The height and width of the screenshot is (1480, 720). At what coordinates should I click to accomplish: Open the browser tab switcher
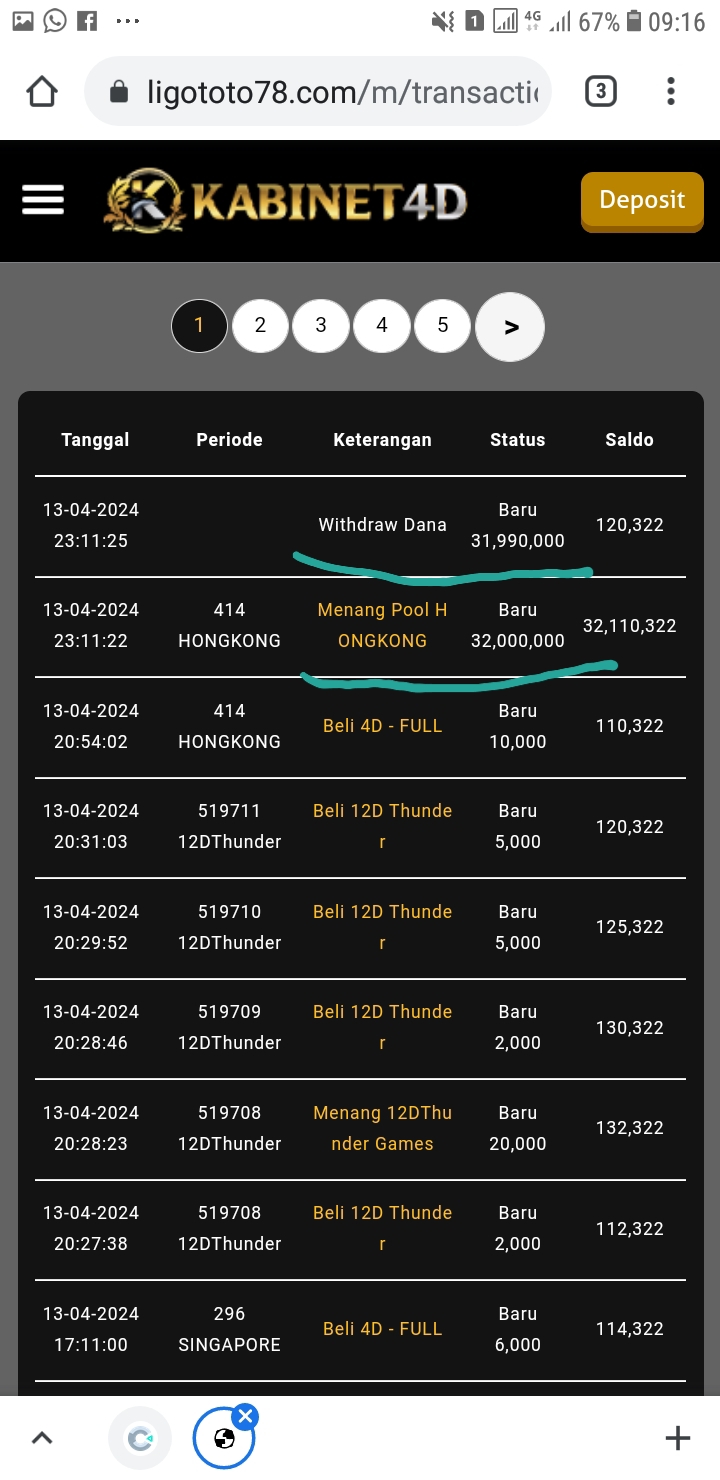click(x=599, y=92)
